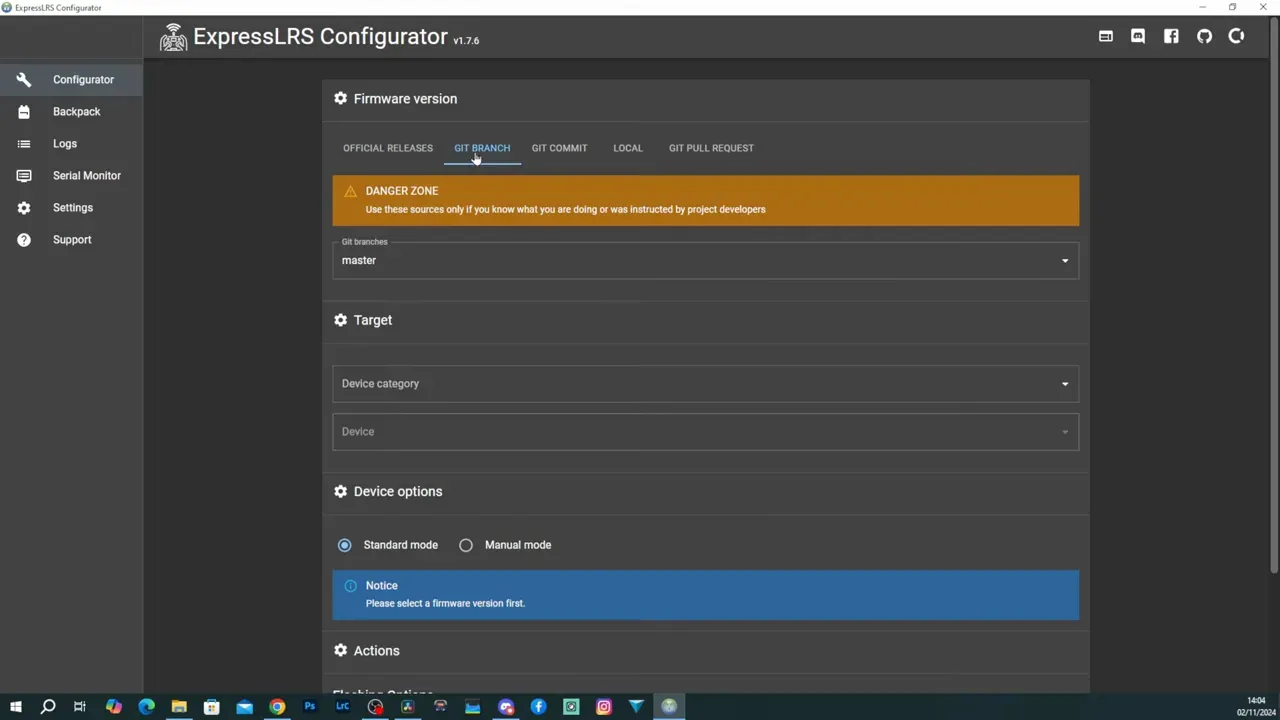Open Windows taskbar search
The width and height of the screenshot is (1280, 720).
[x=47, y=707]
